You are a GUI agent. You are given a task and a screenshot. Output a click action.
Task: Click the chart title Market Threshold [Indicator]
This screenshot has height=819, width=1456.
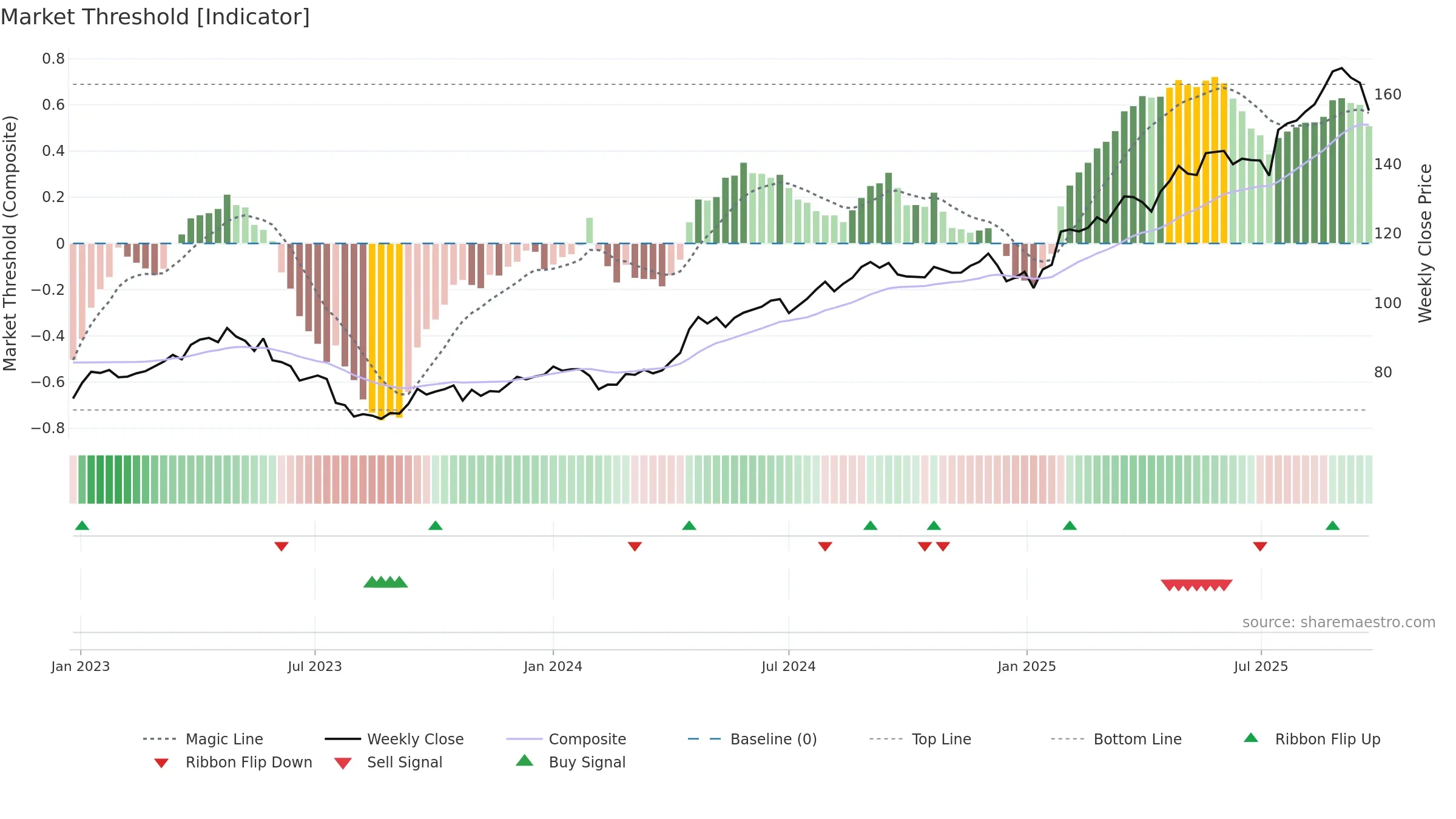tap(155, 17)
